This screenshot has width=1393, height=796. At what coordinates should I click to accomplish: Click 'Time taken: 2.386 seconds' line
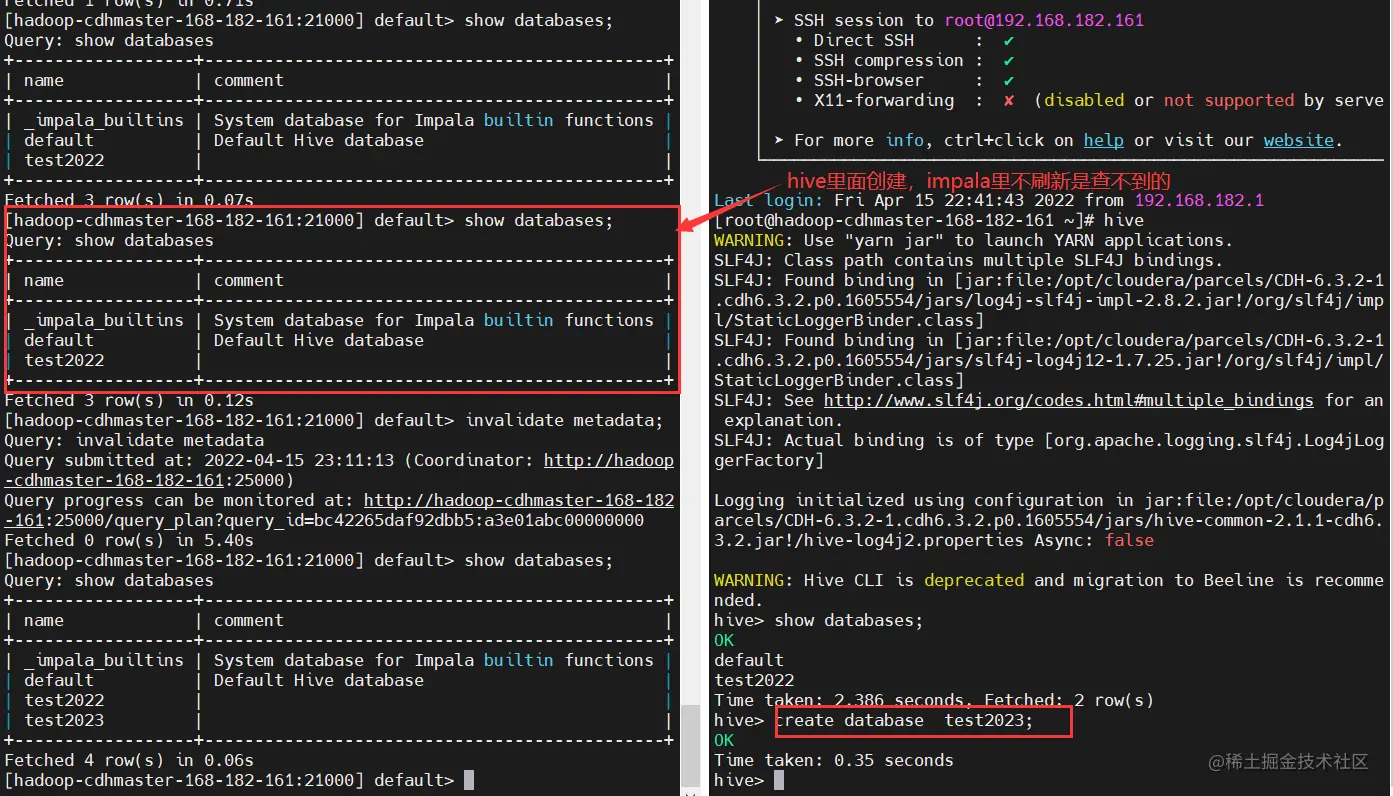tap(934, 700)
